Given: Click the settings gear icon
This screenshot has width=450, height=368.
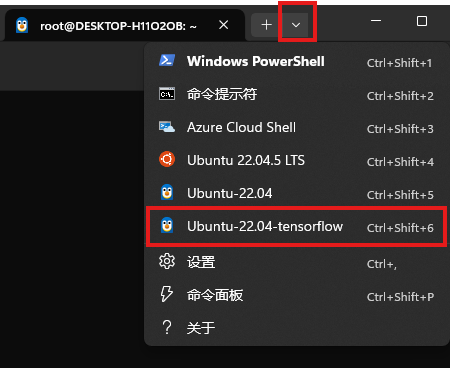Looking at the screenshot, I should [x=167, y=262].
